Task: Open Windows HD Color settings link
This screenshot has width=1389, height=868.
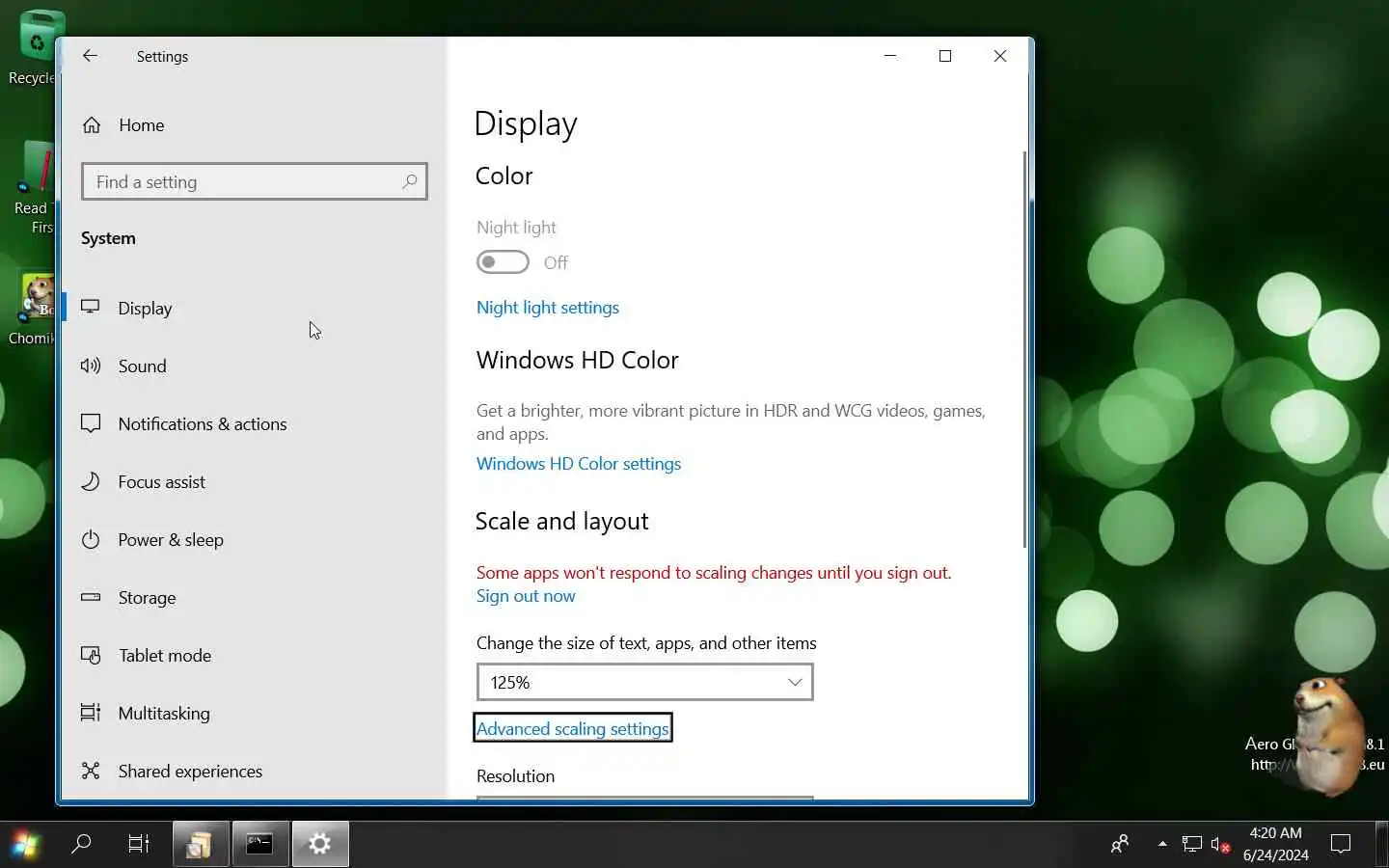Action: [579, 463]
